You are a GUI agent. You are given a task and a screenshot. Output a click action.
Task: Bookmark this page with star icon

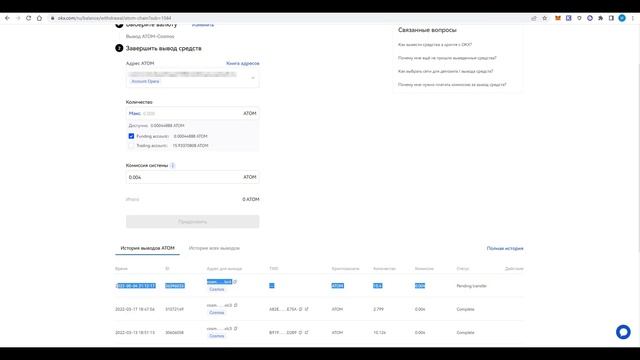pos(544,18)
